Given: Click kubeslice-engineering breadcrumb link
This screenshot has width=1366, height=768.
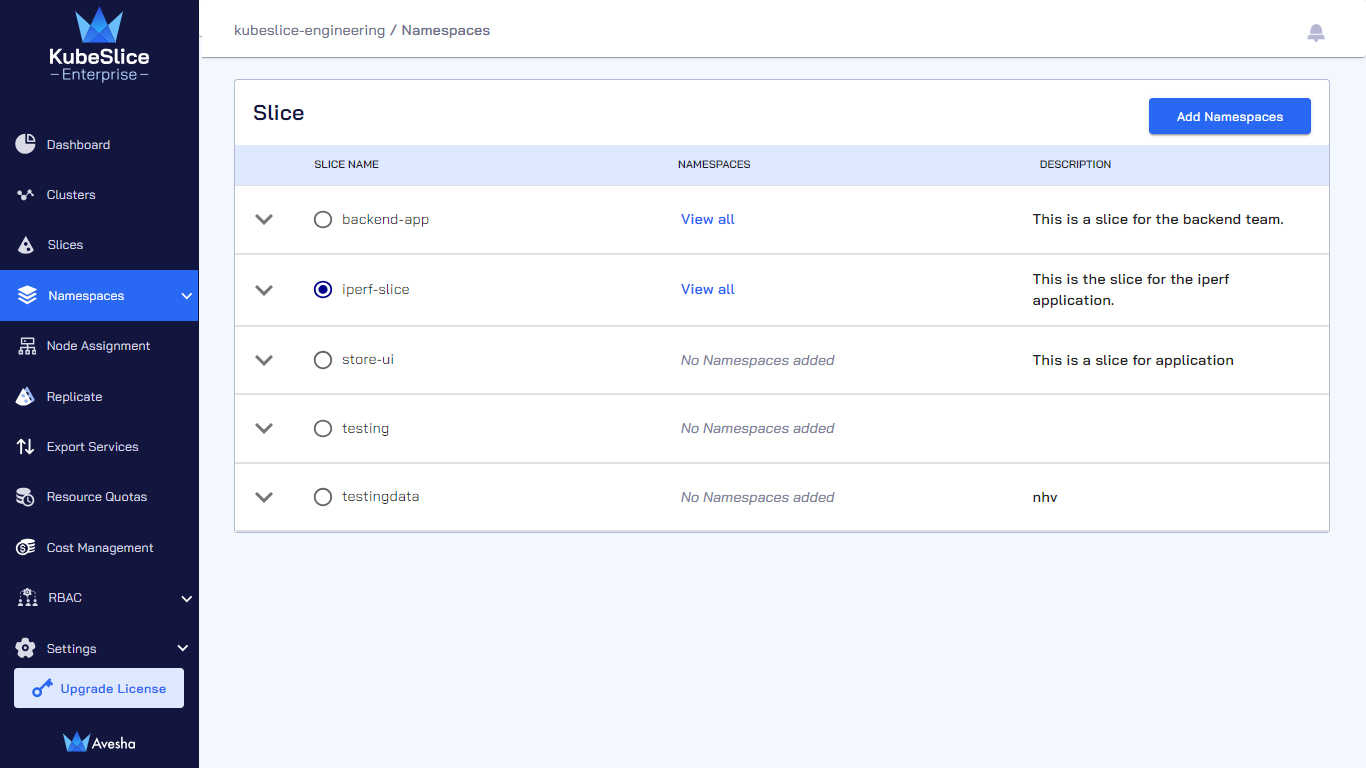Looking at the screenshot, I should (x=309, y=30).
